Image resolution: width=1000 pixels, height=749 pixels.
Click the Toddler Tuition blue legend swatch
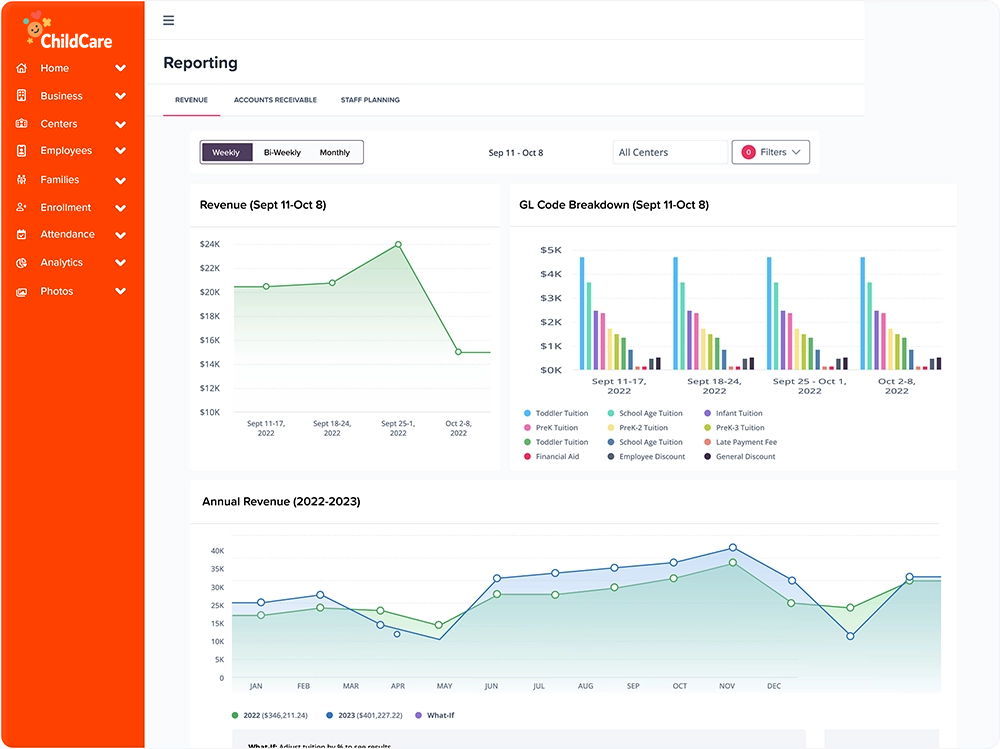coord(527,413)
